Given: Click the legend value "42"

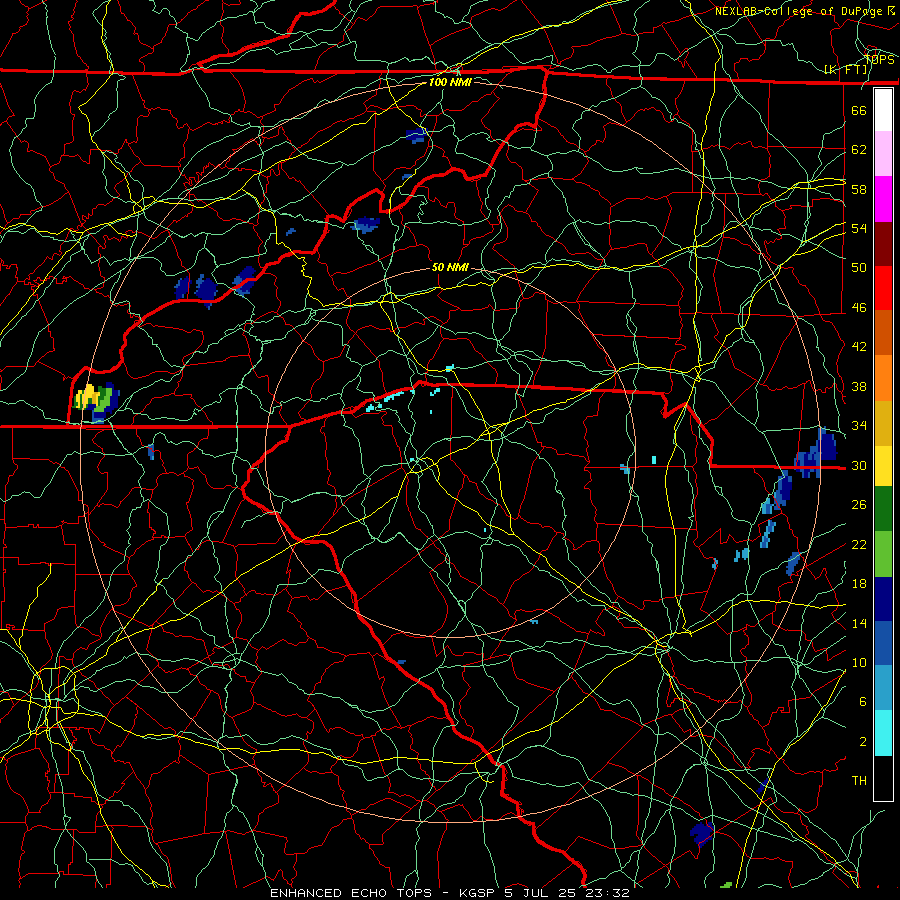Looking at the screenshot, I should point(859,347).
